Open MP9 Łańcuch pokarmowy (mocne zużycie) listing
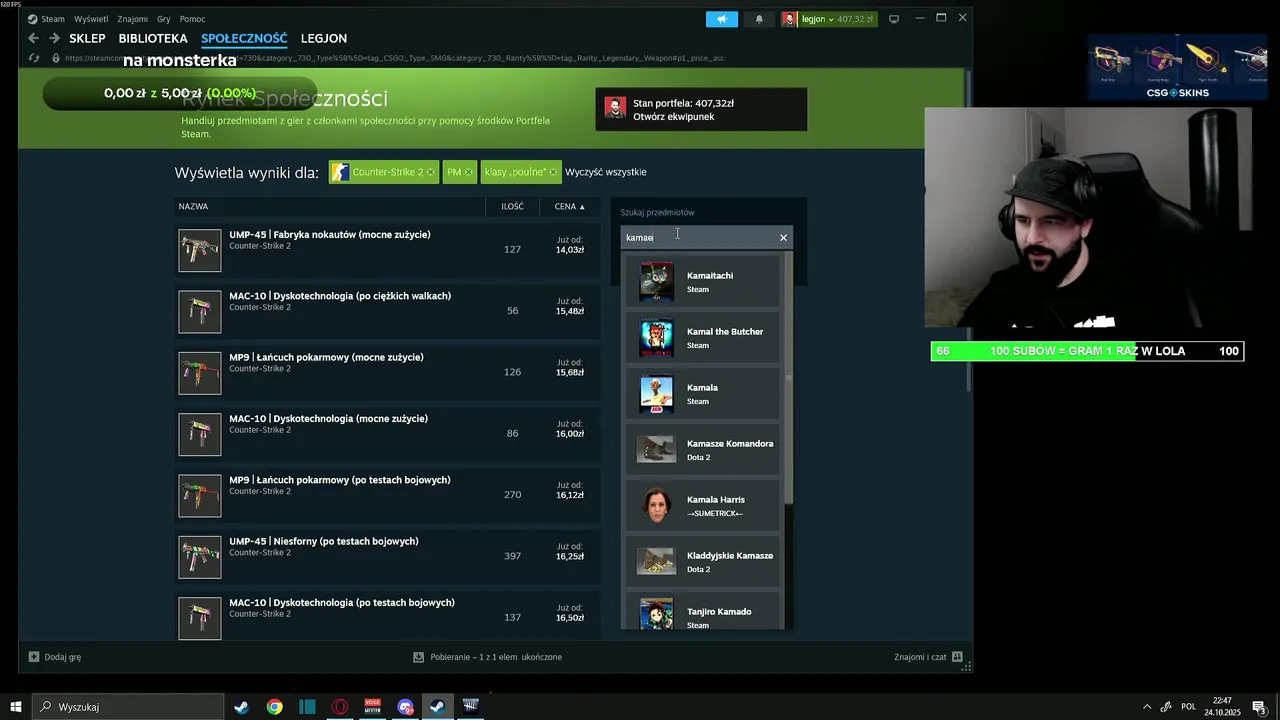This screenshot has width=1280, height=720. pos(389,373)
